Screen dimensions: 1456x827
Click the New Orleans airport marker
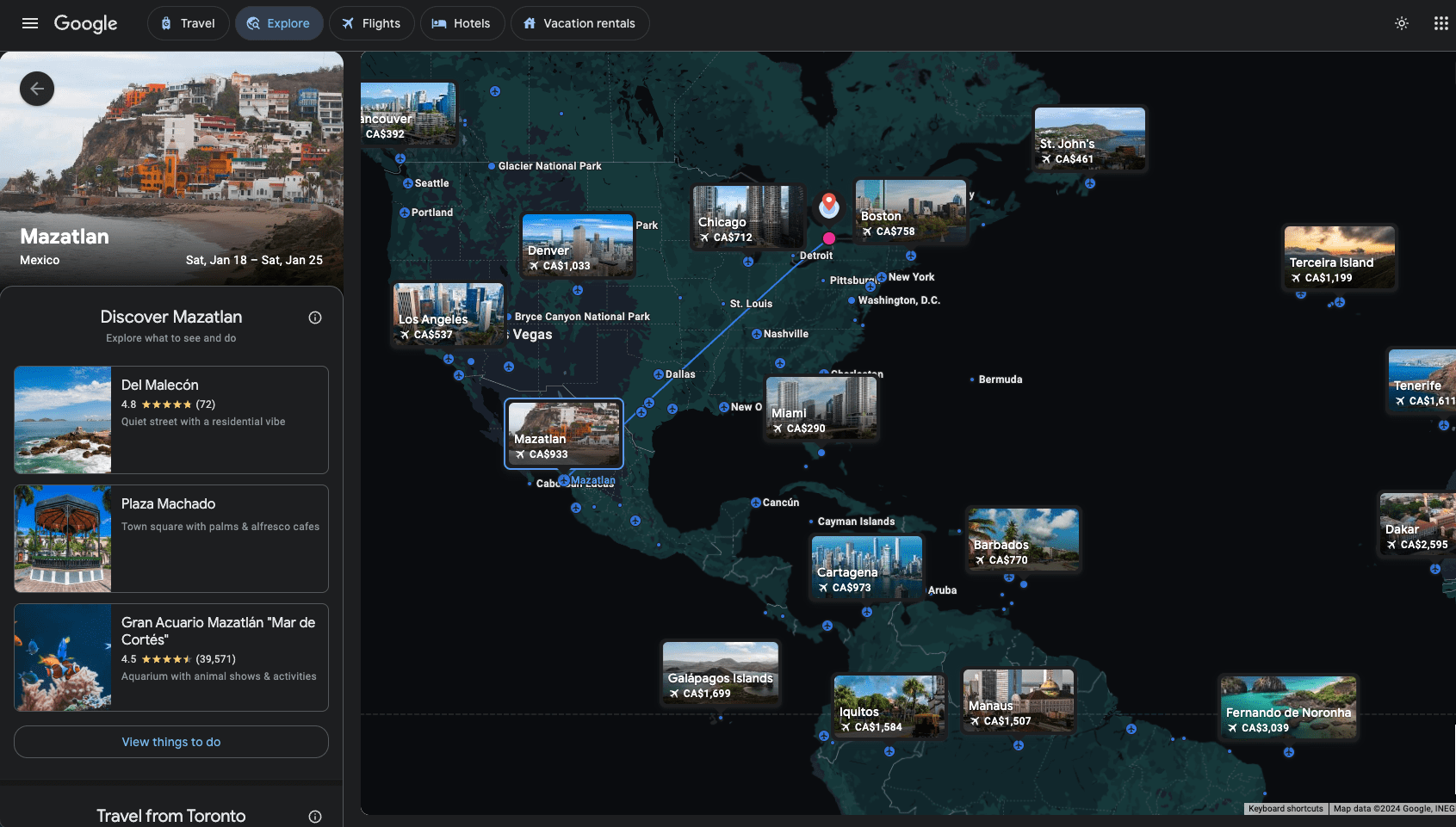(724, 407)
